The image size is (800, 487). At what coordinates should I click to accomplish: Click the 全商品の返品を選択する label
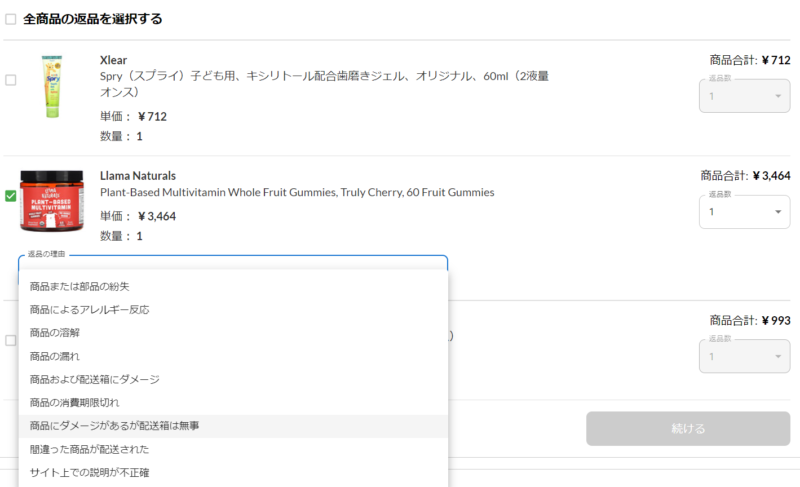(92, 19)
